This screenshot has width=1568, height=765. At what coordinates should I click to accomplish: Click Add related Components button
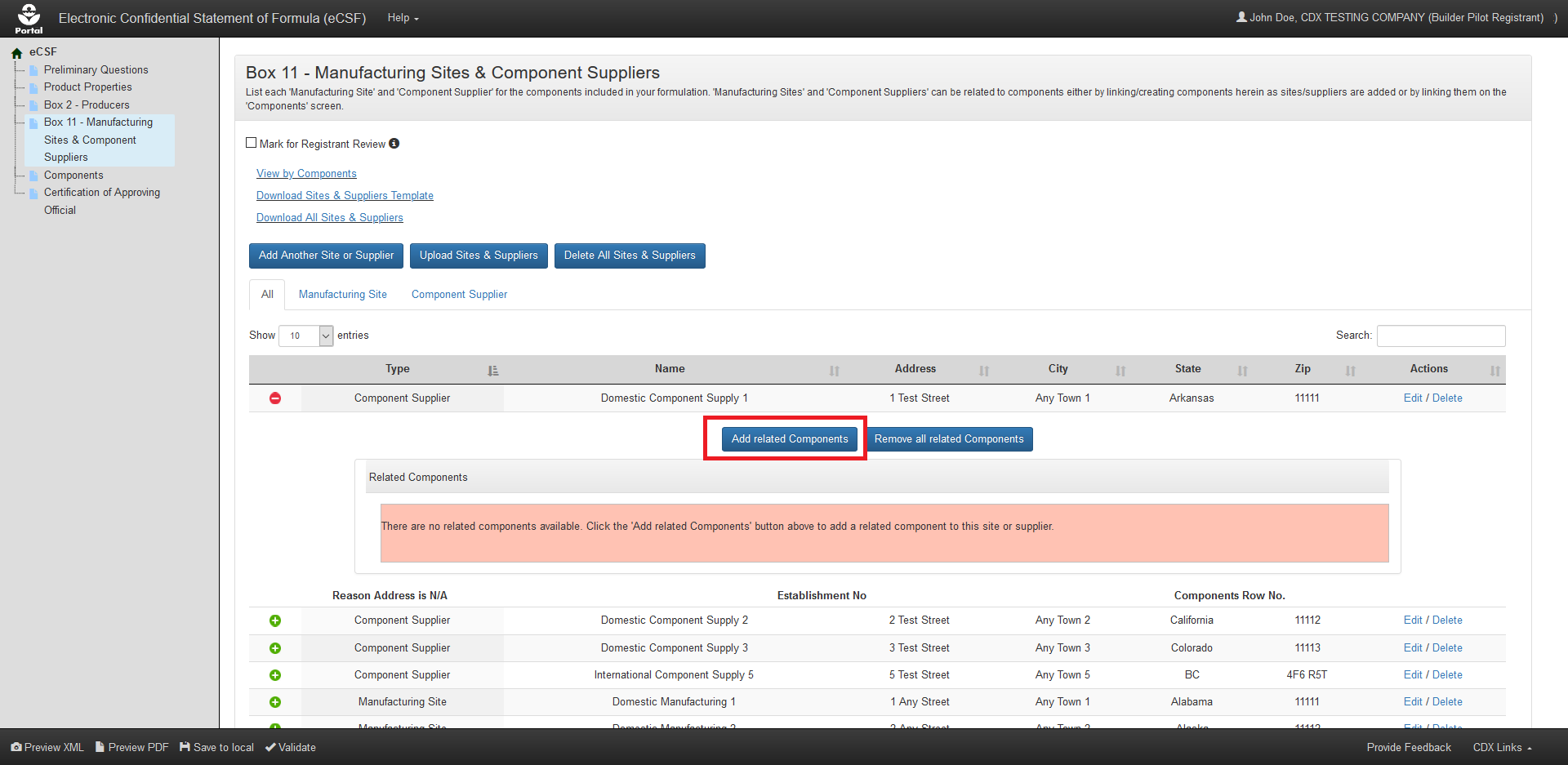click(x=789, y=439)
